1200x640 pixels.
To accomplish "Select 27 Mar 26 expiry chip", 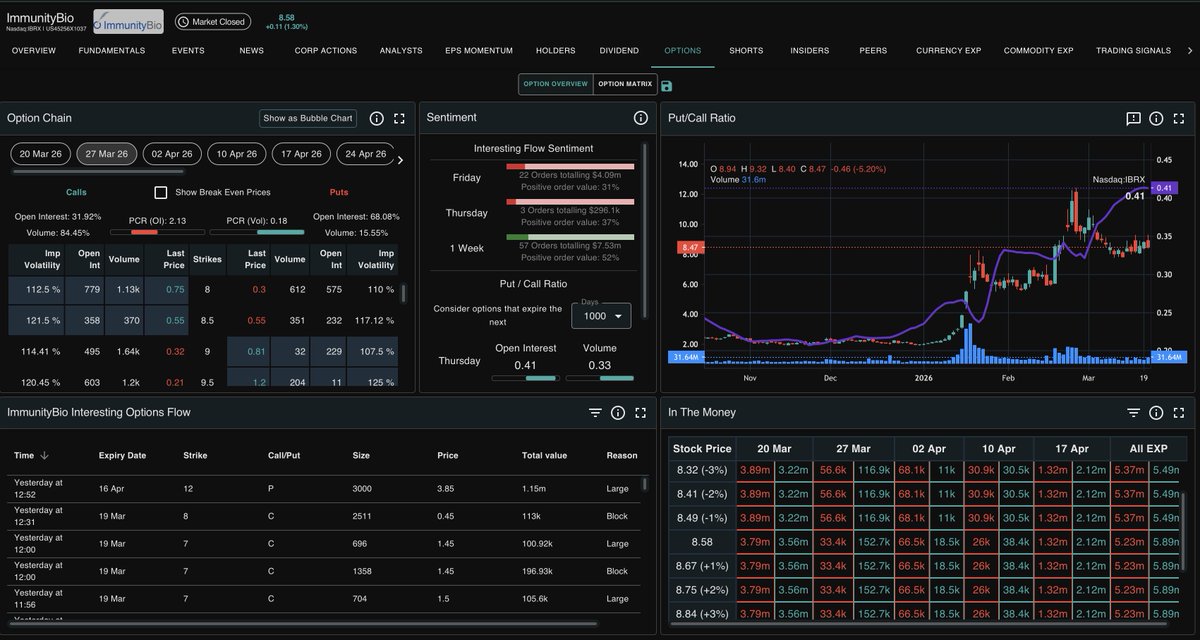I will [x=106, y=154].
